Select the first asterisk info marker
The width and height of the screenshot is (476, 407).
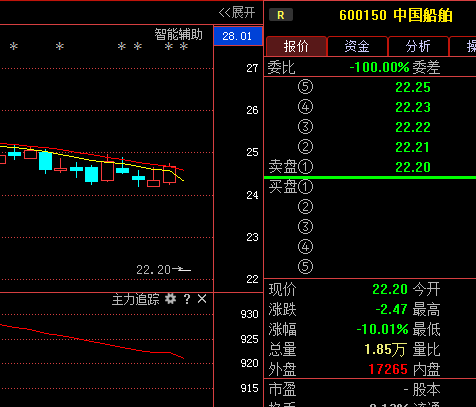coord(14,46)
